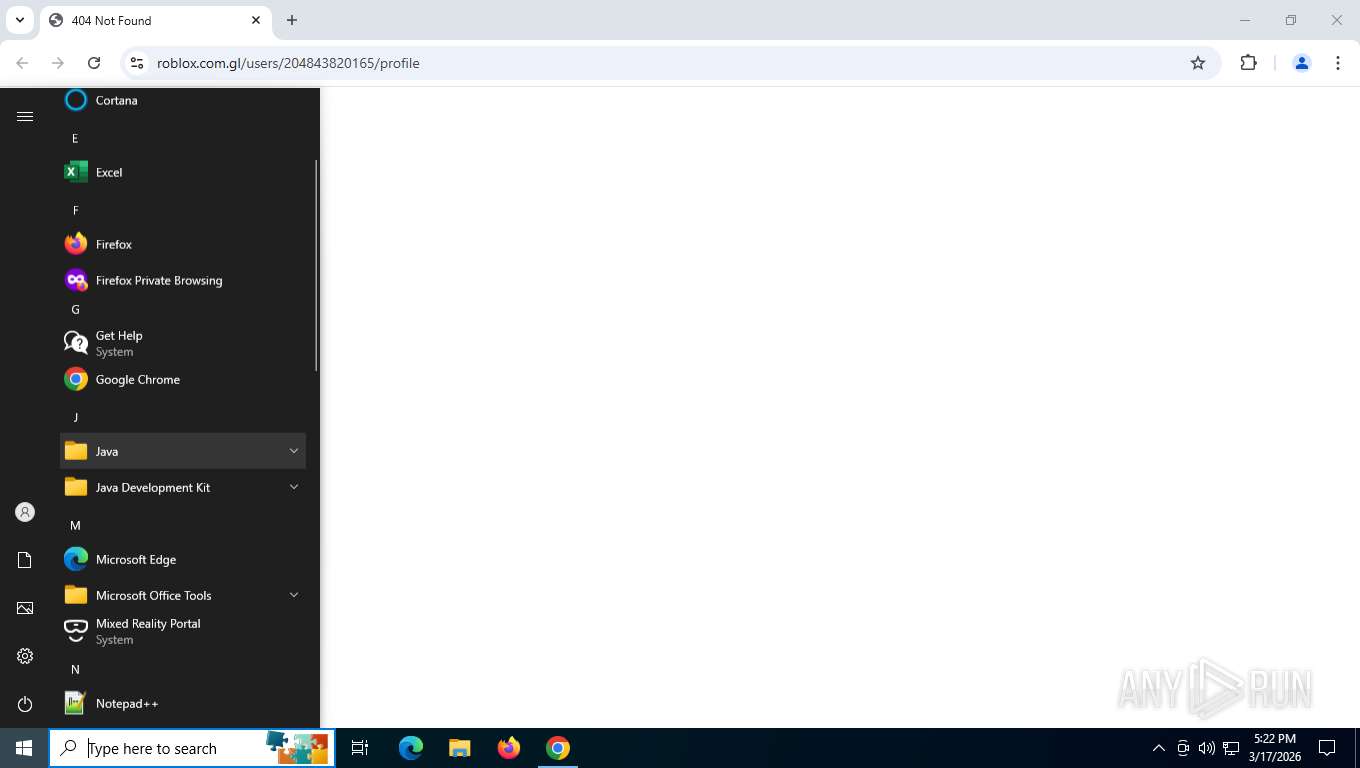Open Cortana from the Start menu
Screen dimensions: 1360x768
click(x=182, y=100)
